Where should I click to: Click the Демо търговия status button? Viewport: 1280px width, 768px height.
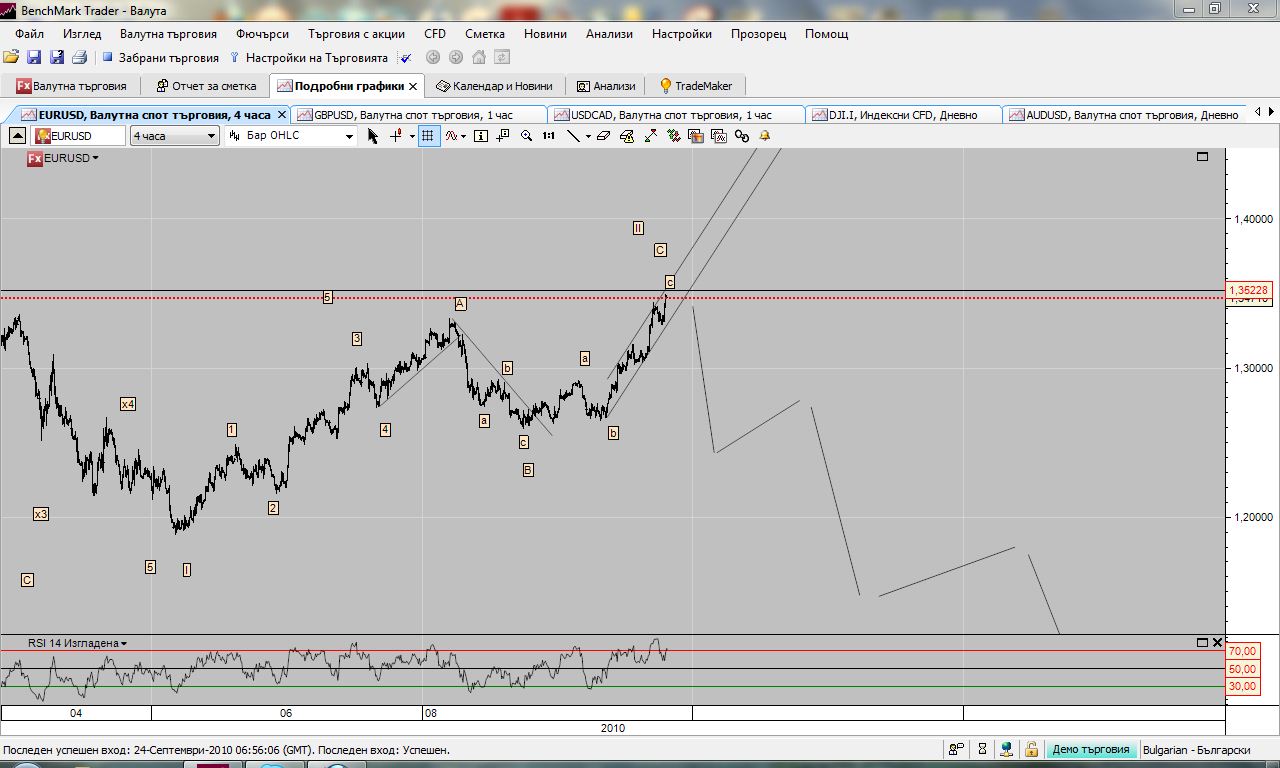tap(1090, 749)
